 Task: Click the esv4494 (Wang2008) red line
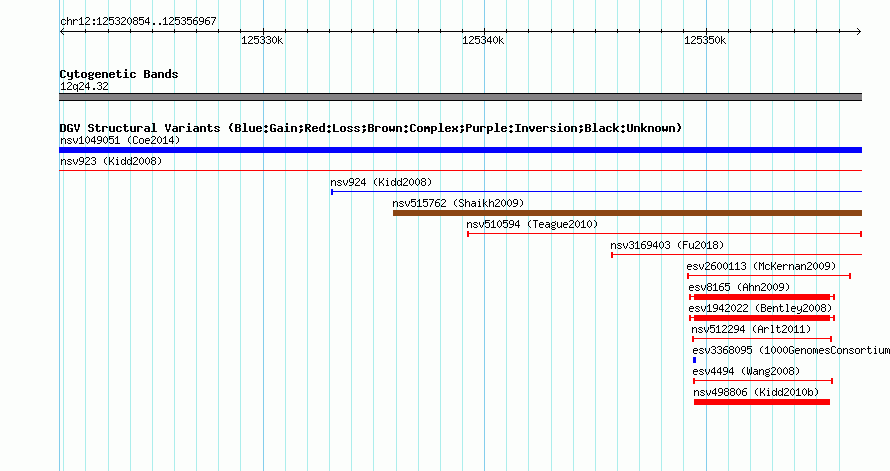tap(763, 381)
